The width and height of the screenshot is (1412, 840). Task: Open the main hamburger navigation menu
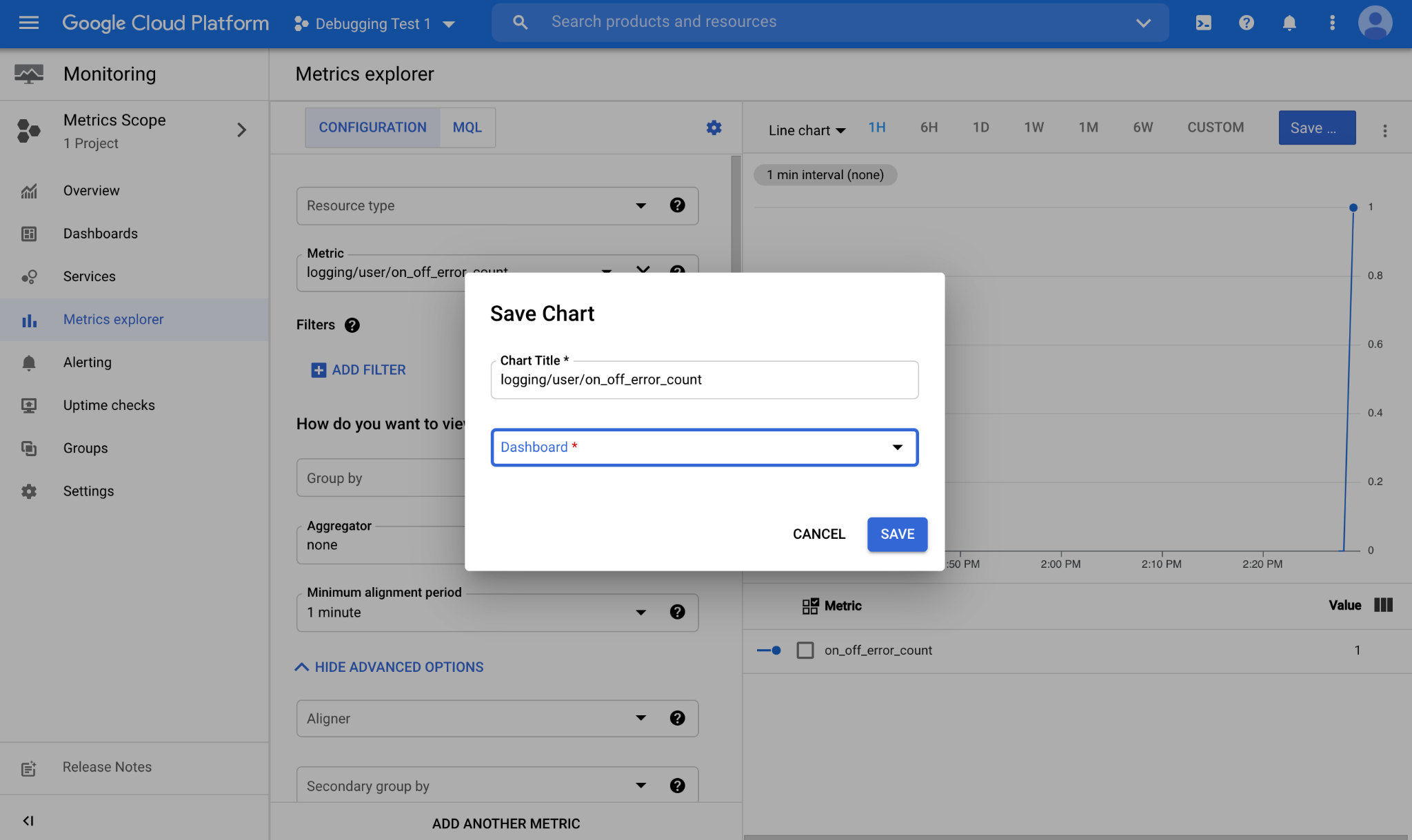(28, 23)
